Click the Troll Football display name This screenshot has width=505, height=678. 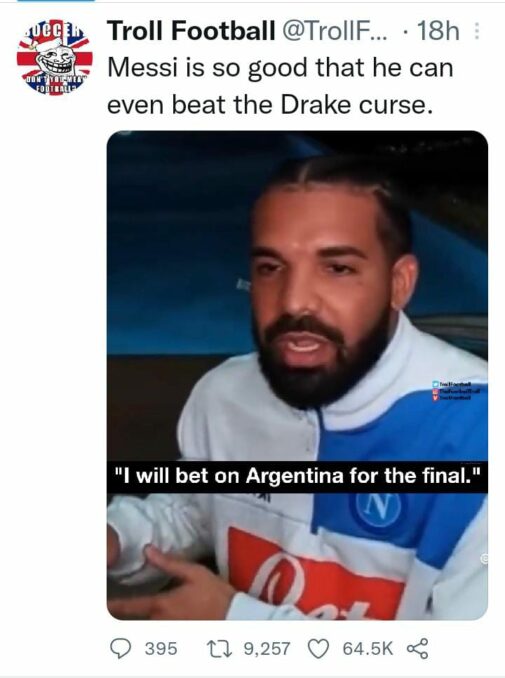pos(191,31)
